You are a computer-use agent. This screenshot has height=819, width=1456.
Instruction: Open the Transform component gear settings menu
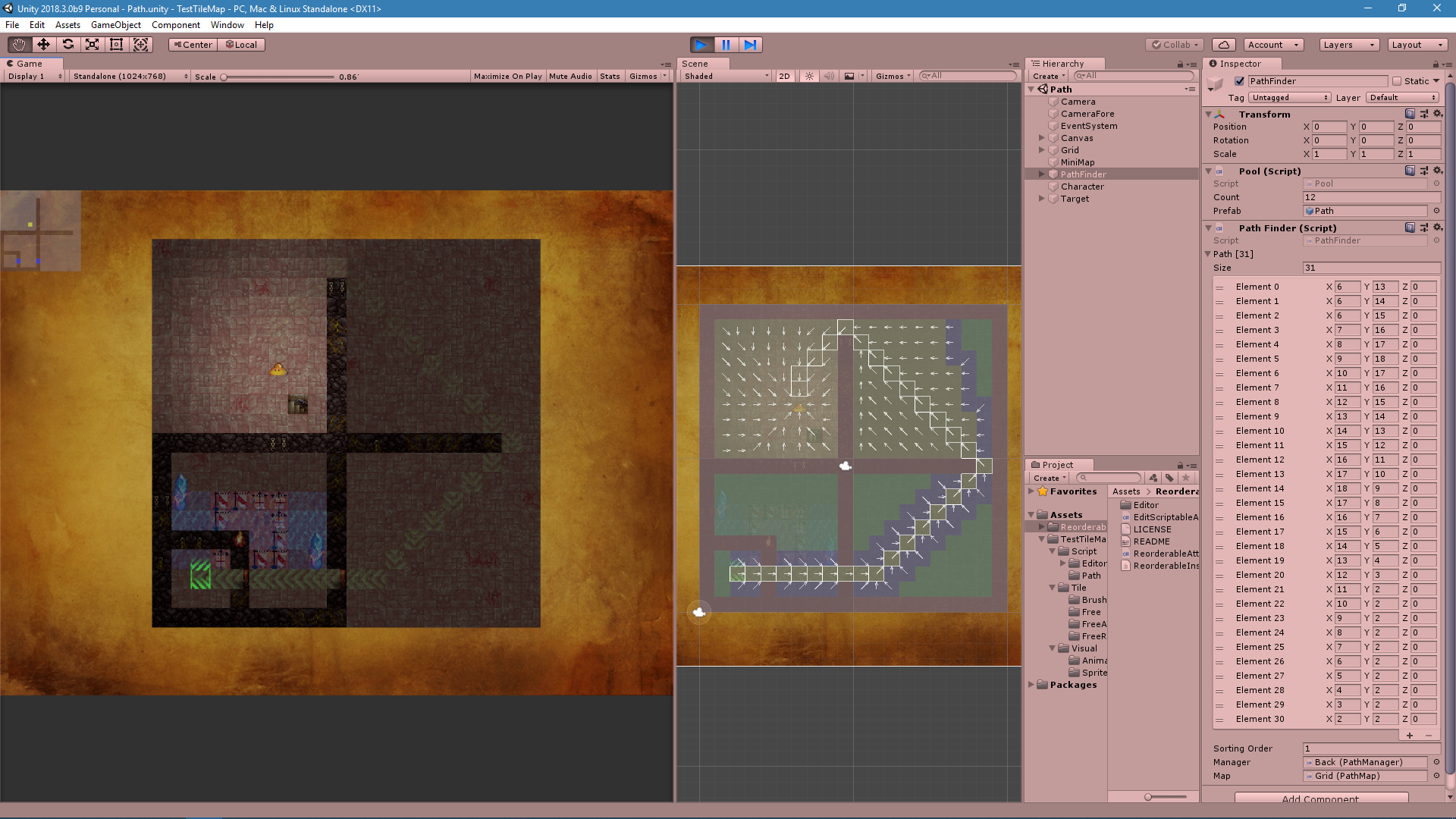click(1439, 114)
